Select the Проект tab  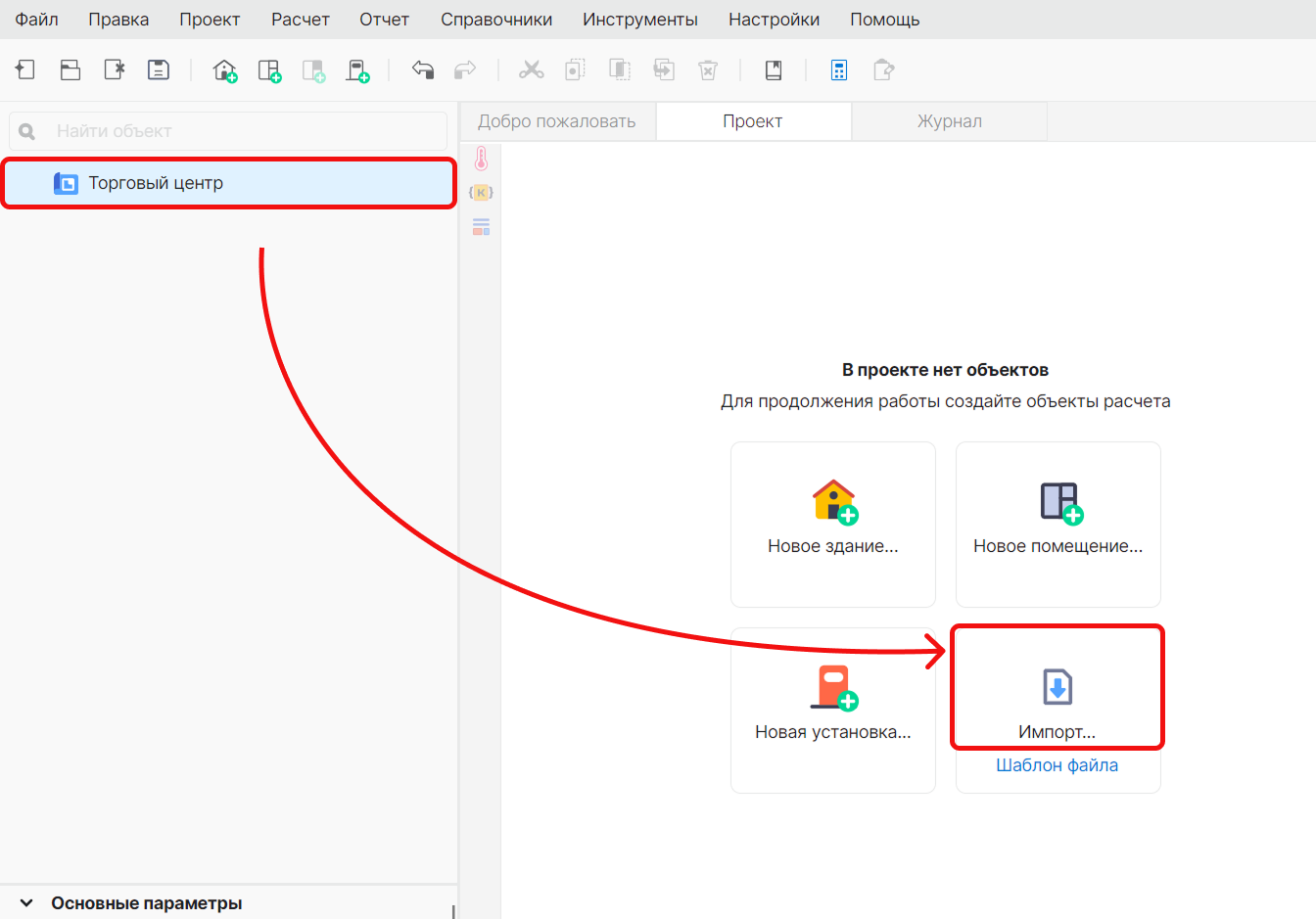[x=753, y=121]
